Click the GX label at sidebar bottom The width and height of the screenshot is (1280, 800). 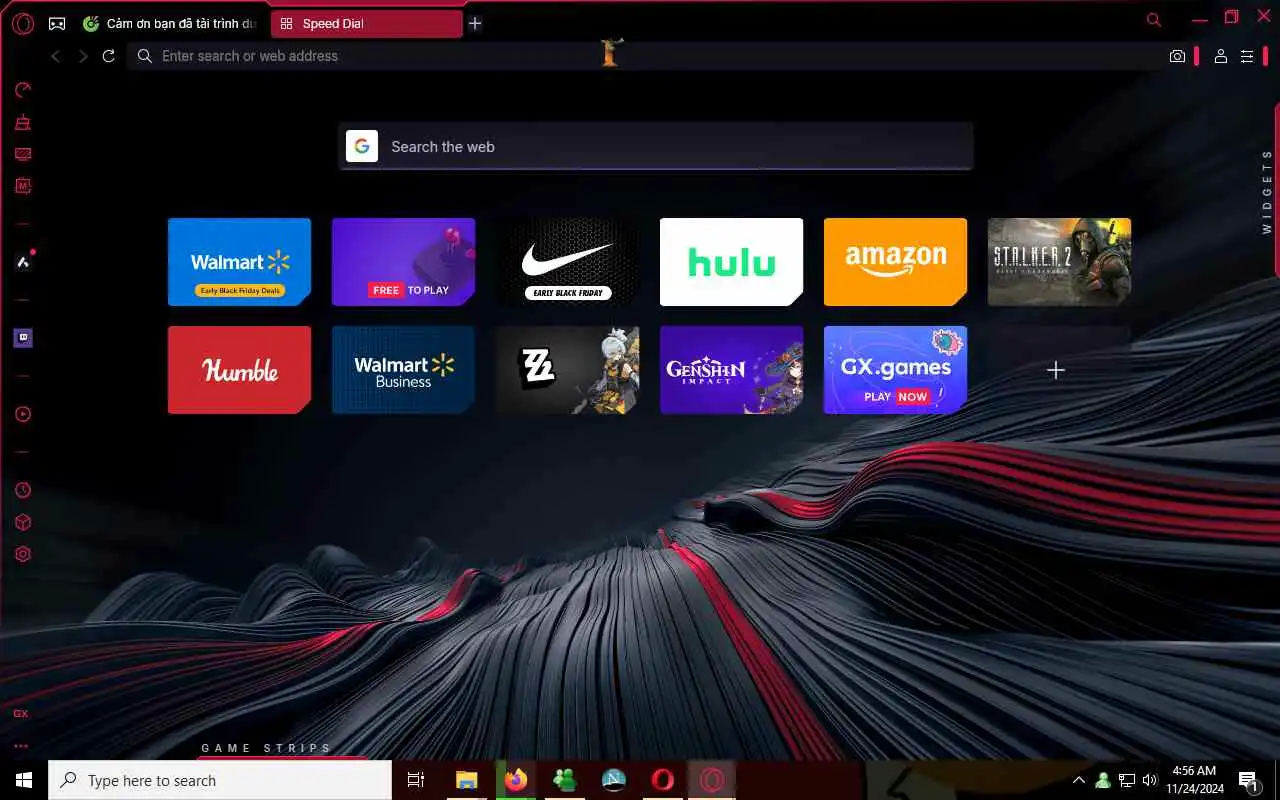(21, 714)
